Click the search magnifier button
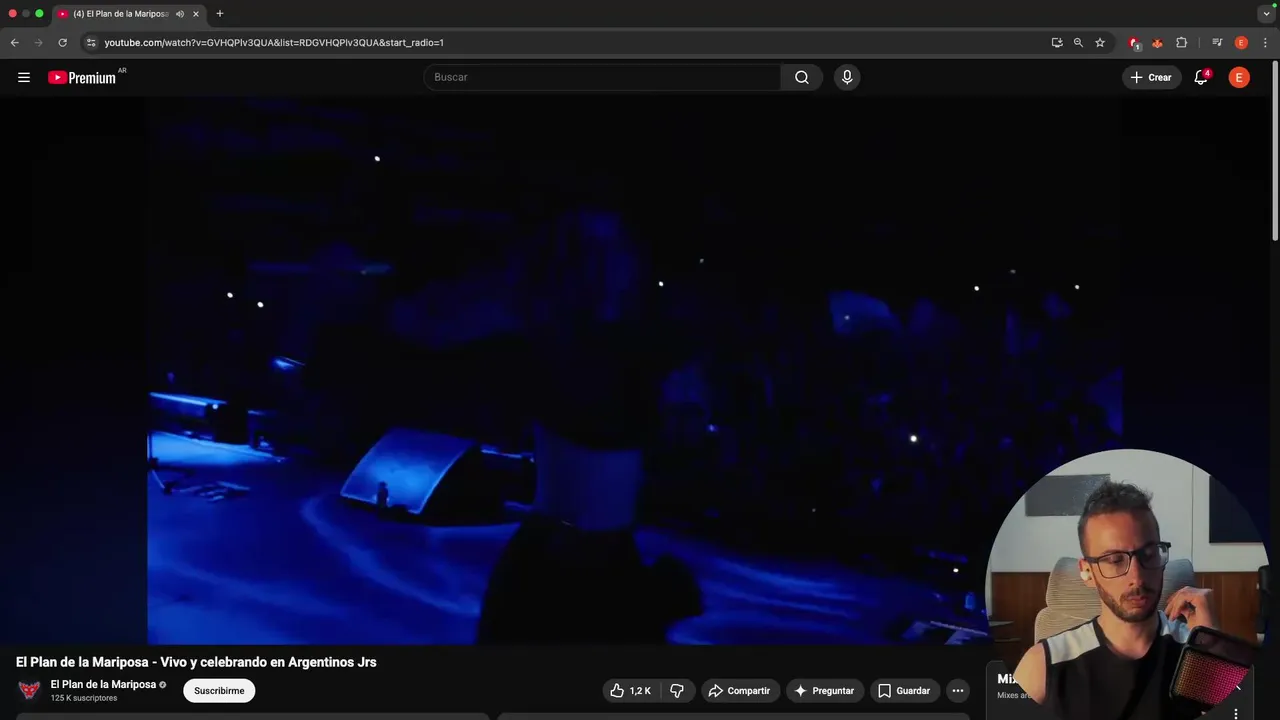 coord(802,77)
